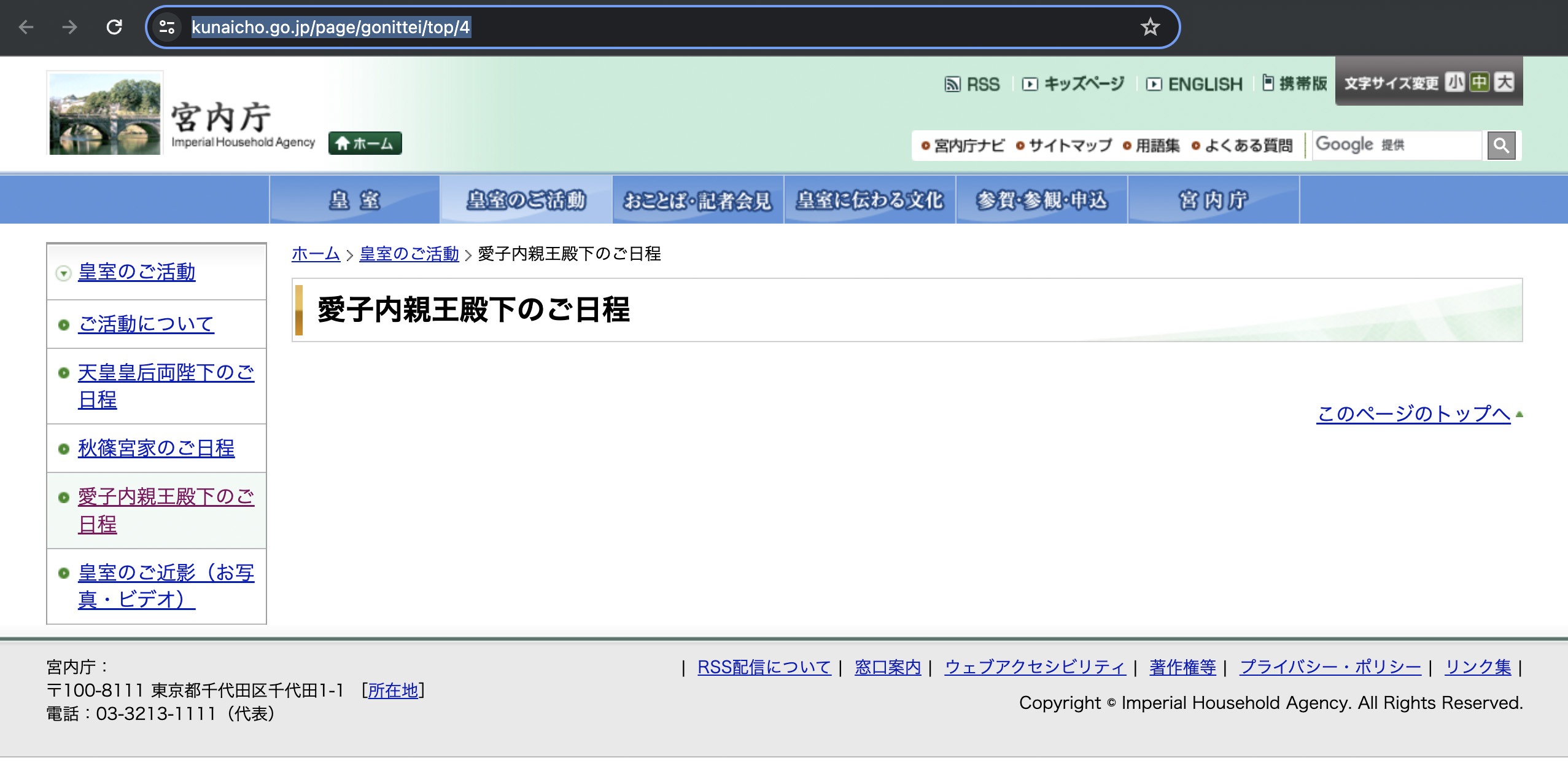The height and width of the screenshot is (763, 1568).
Task: Click the green ホーム home button
Action: point(365,143)
